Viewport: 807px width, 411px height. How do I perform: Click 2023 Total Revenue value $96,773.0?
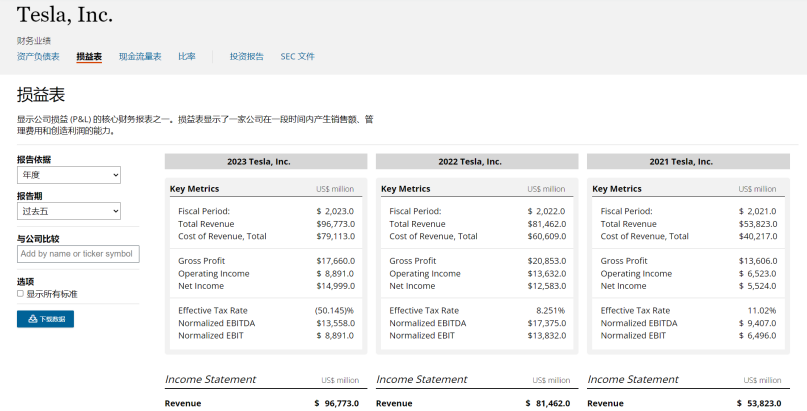pyautogui.click(x=336, y=224)
